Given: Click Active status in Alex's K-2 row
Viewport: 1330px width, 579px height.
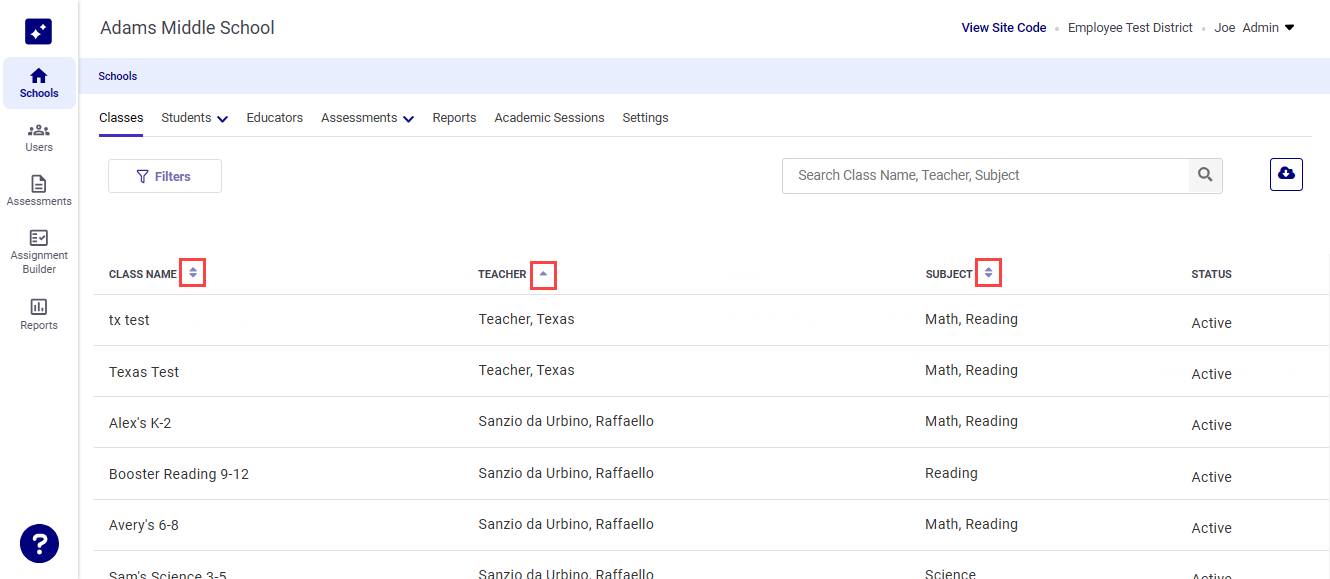Looking at the screenshot, I should (x=1211, y=425).
